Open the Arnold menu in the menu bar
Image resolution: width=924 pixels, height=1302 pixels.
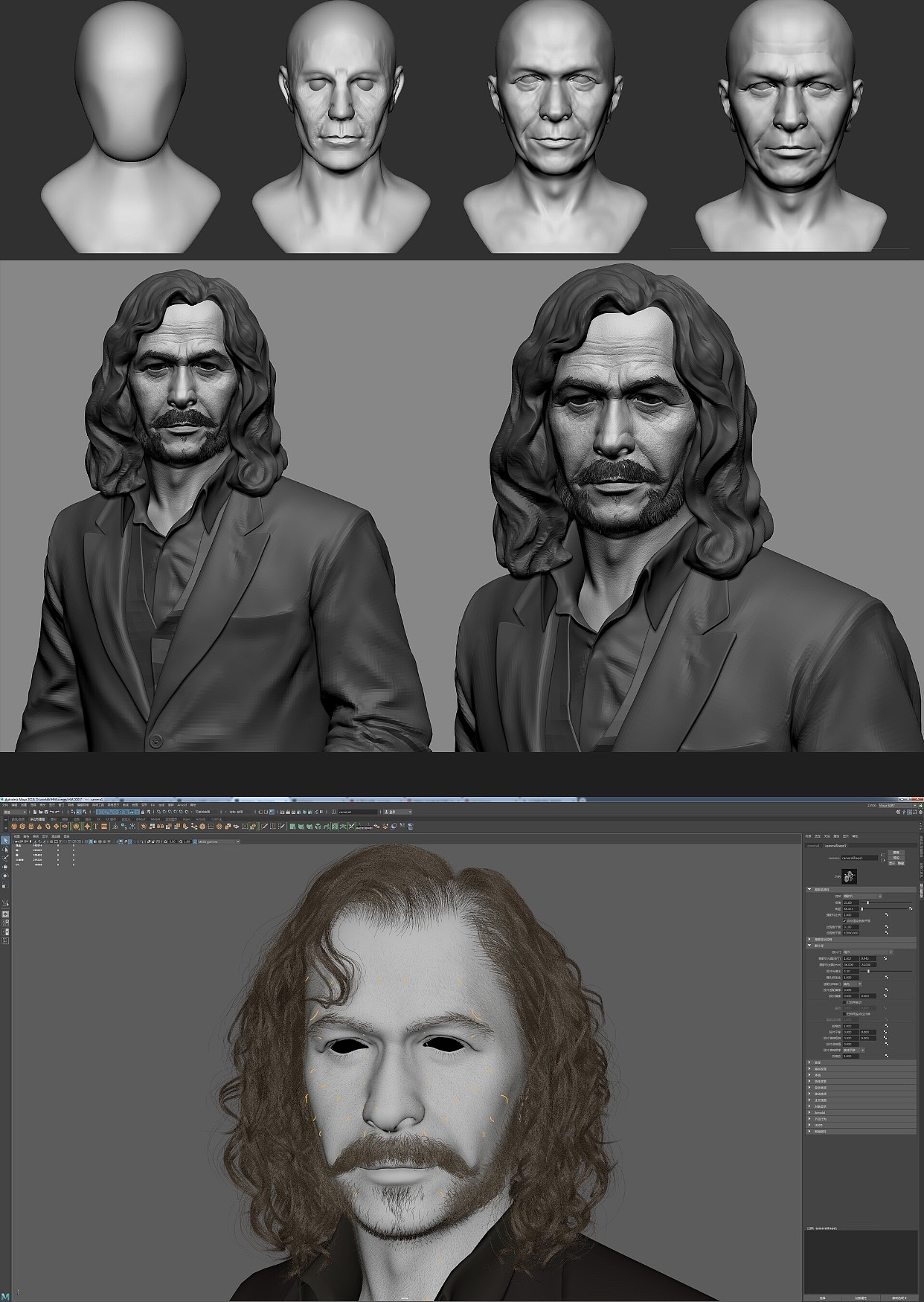pyautogui.click(x=182, y=805)
